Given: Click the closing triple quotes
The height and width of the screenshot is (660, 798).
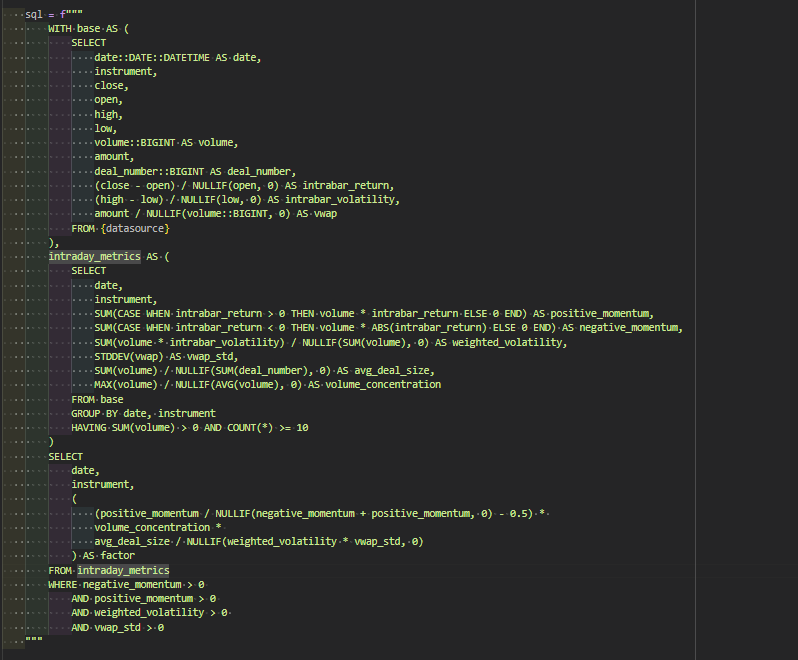Looking at the screenshot, I should 34,641.
